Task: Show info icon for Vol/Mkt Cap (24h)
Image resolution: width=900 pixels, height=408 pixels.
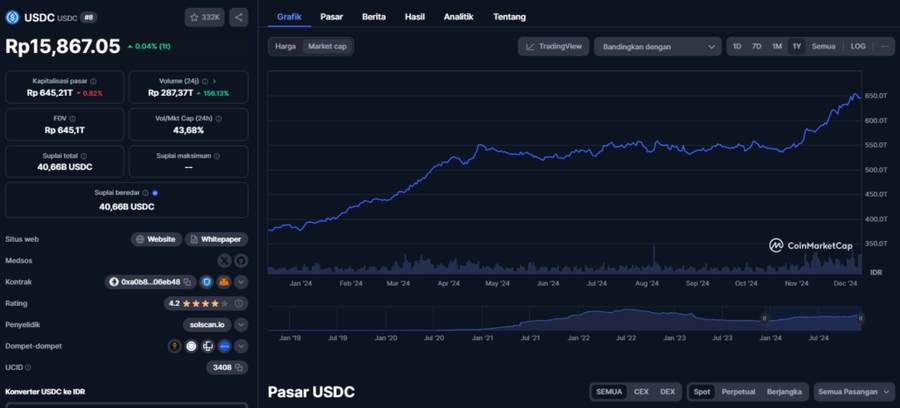Action: point(219,119)
